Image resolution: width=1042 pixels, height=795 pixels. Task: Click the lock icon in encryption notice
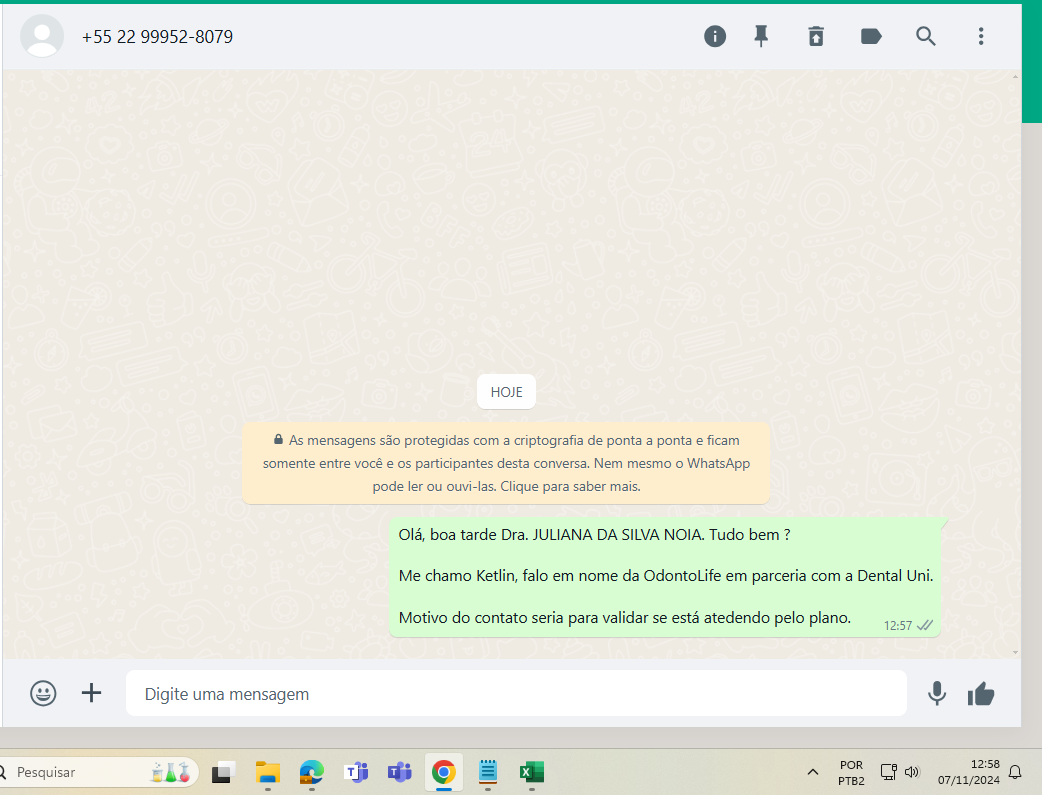pyautogui.click(x=278, y=439)
